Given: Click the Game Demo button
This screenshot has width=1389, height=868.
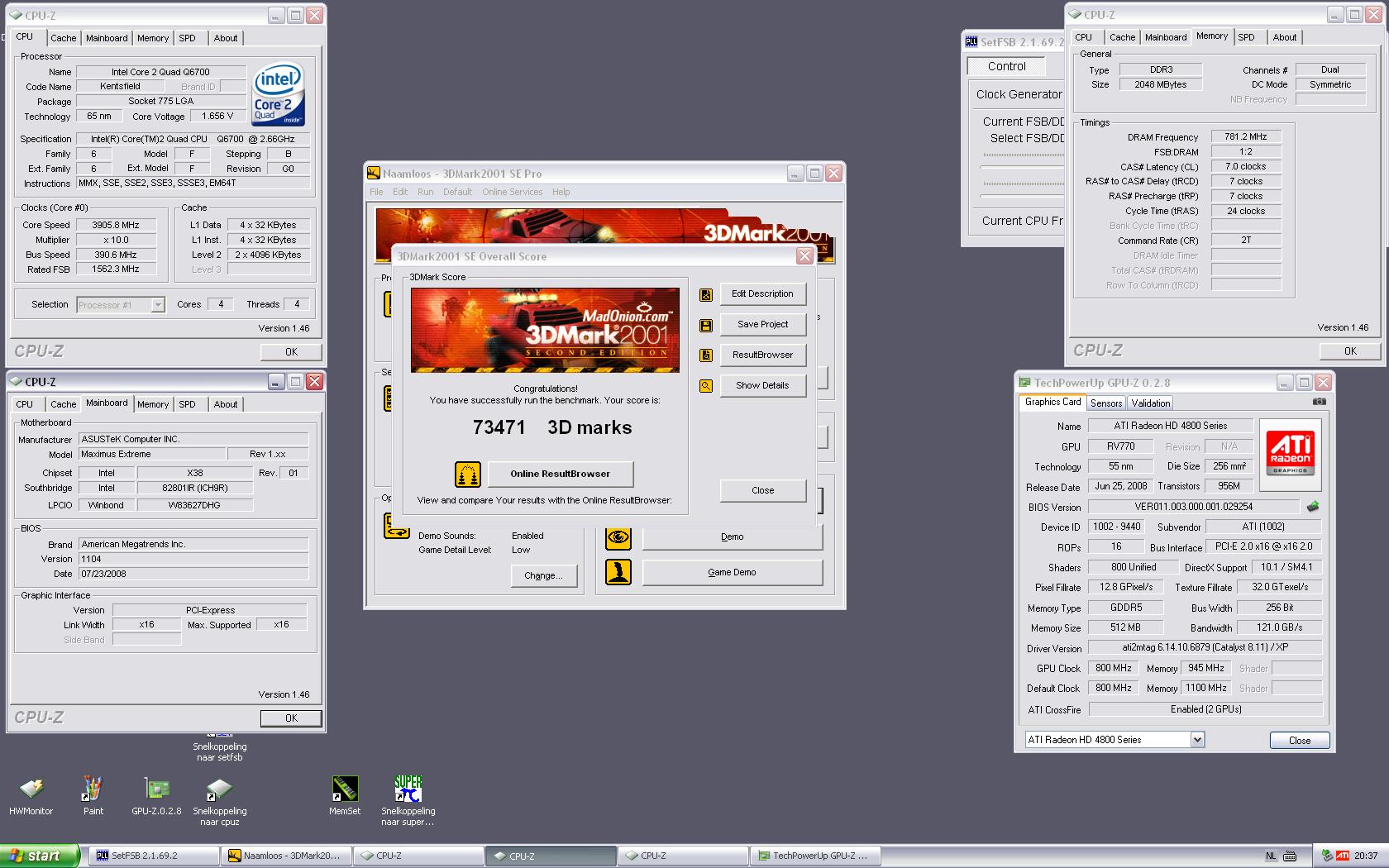Looking at the screenshot, I should (x=732, y=572).
